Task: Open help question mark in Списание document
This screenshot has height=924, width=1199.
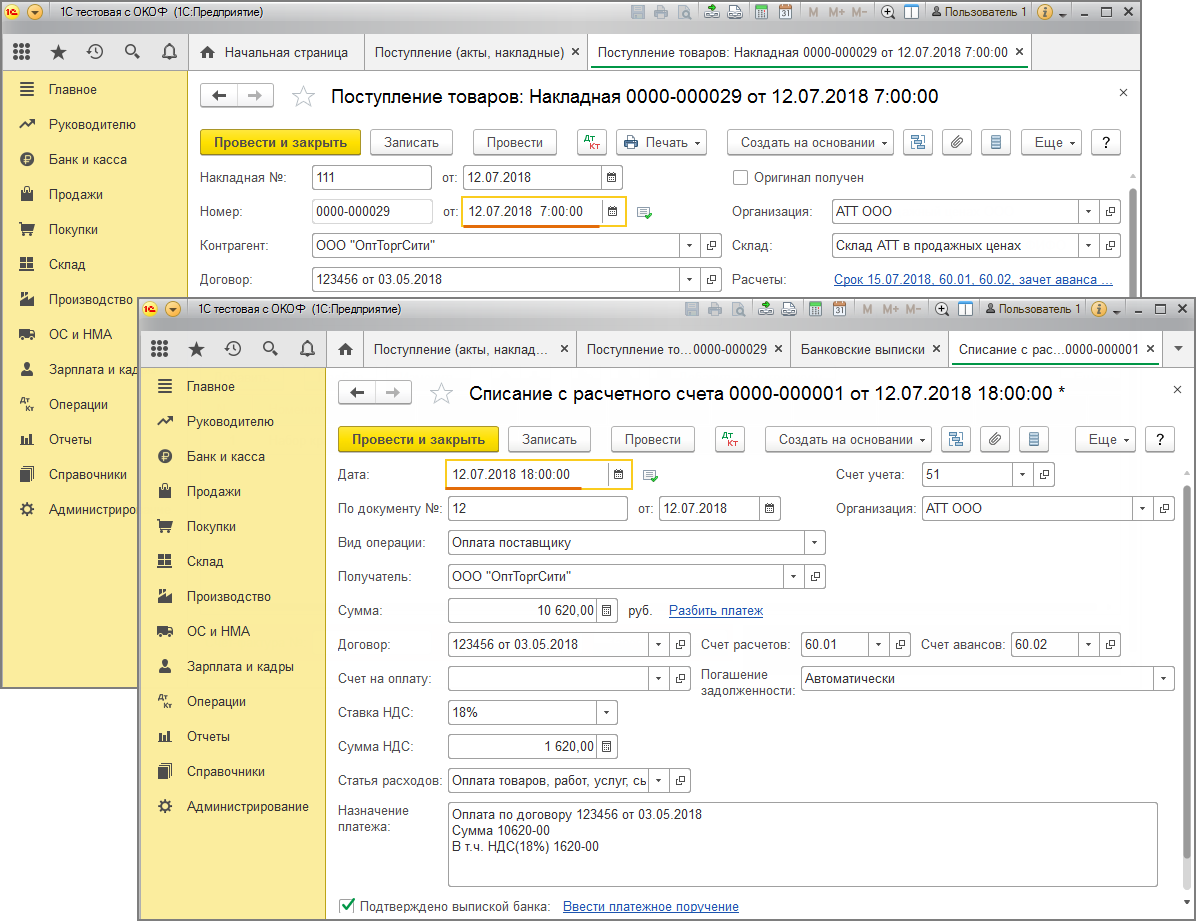Action: (x=1160, y=439)
